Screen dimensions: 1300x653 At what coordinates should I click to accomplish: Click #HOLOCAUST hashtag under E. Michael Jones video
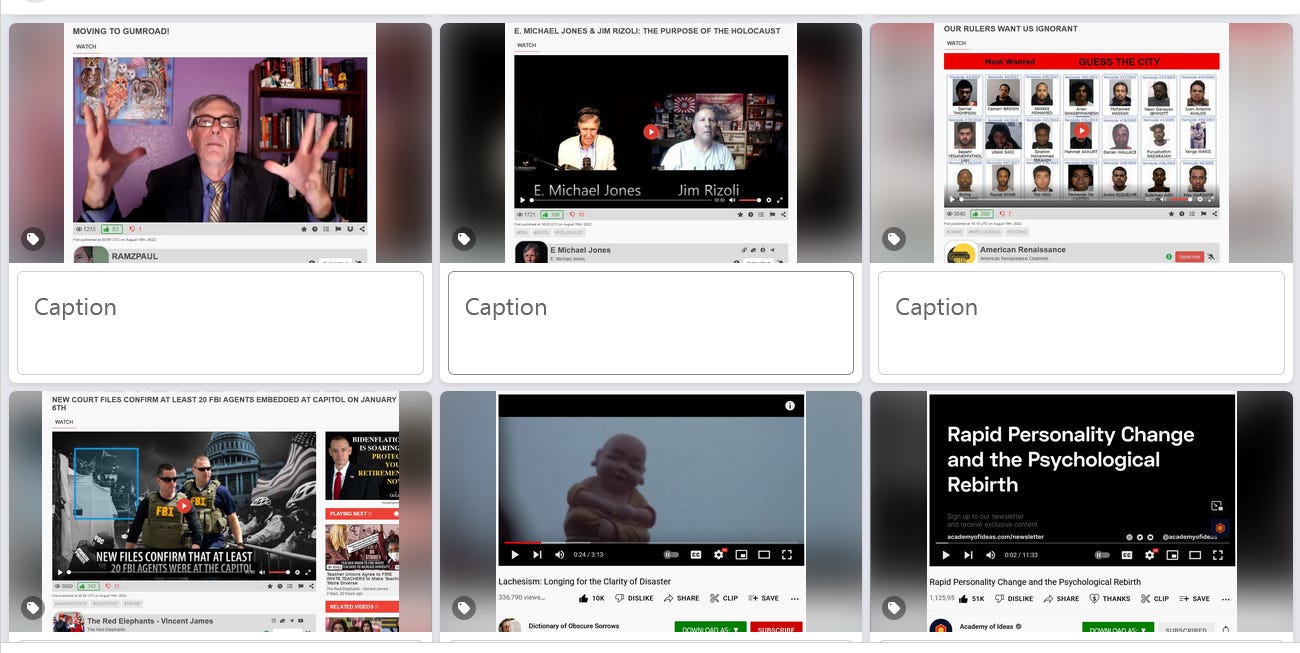[x=571, y=232]
